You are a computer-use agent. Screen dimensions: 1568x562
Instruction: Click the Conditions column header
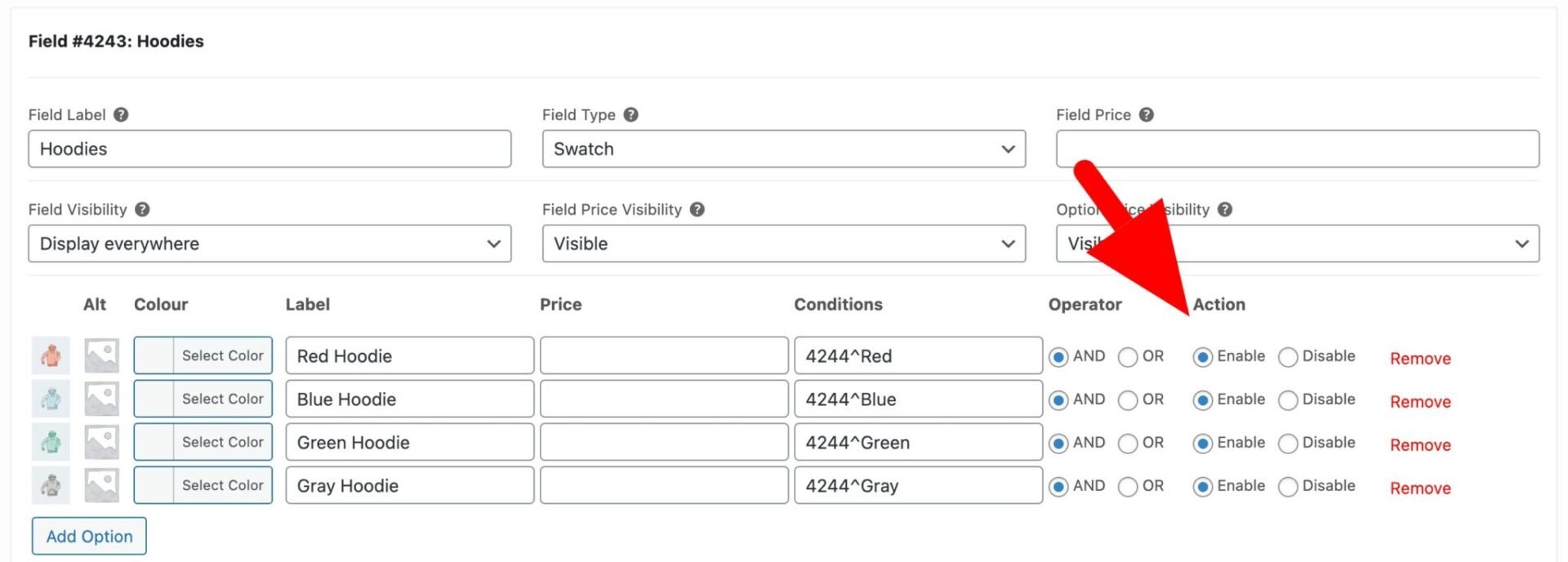click(838, 304)
